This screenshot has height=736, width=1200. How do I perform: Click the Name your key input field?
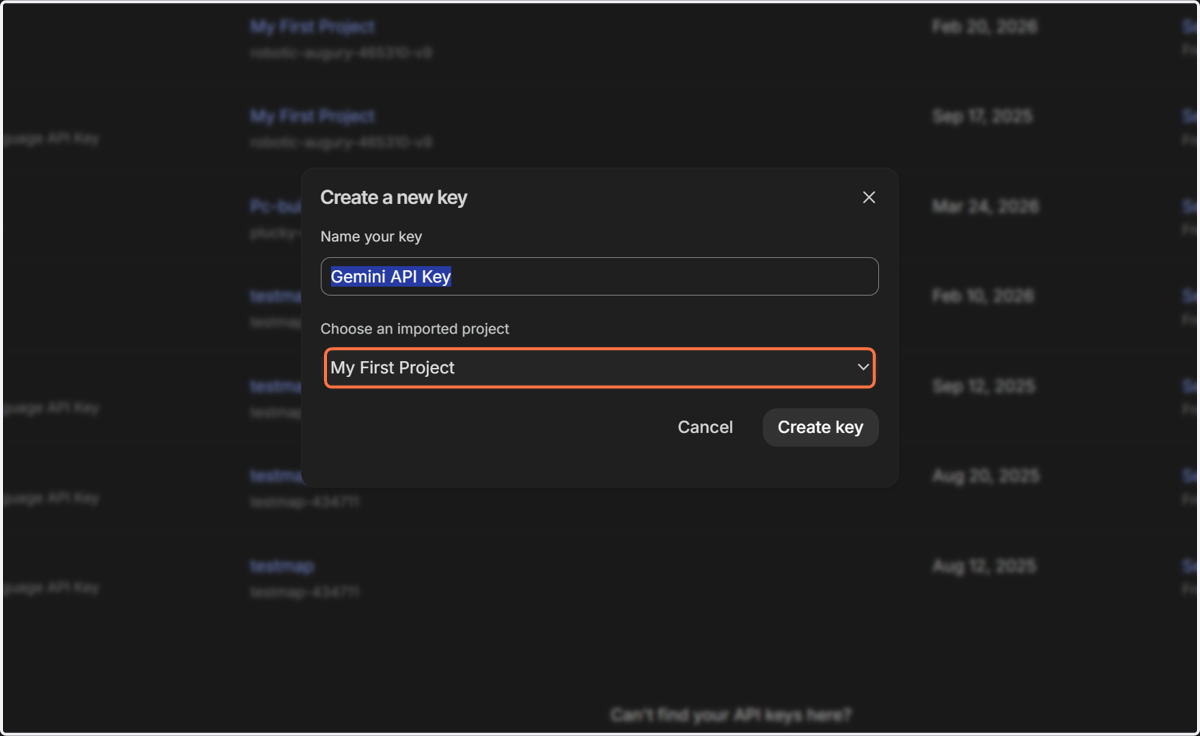[x=599, y=277]
